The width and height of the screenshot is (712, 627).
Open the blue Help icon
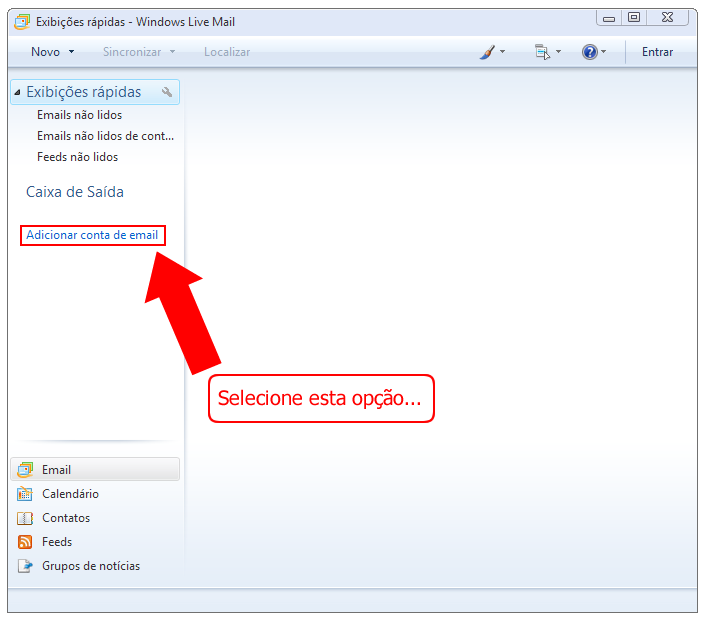coord(589,52)
